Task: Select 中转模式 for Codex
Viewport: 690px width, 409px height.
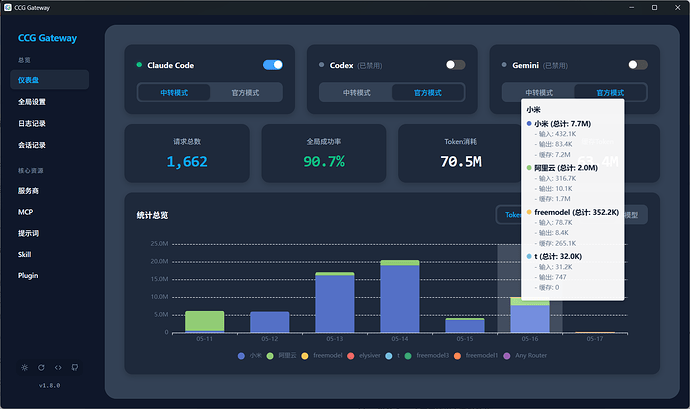Action: [x=356, y=93]
